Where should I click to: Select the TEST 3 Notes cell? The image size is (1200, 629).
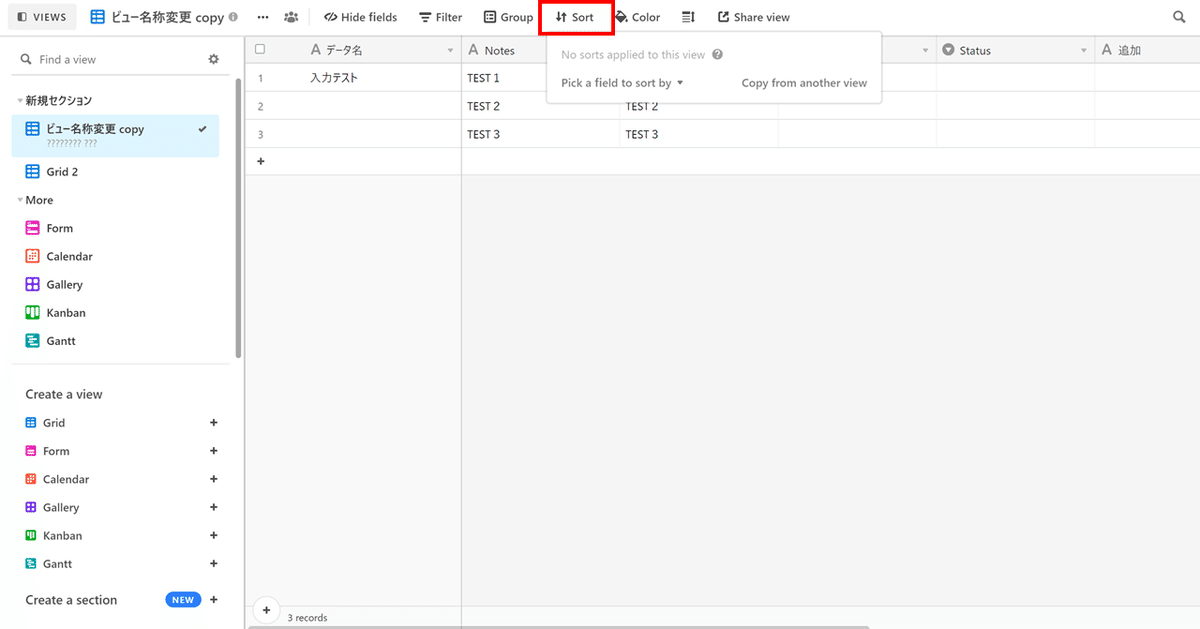540,134
